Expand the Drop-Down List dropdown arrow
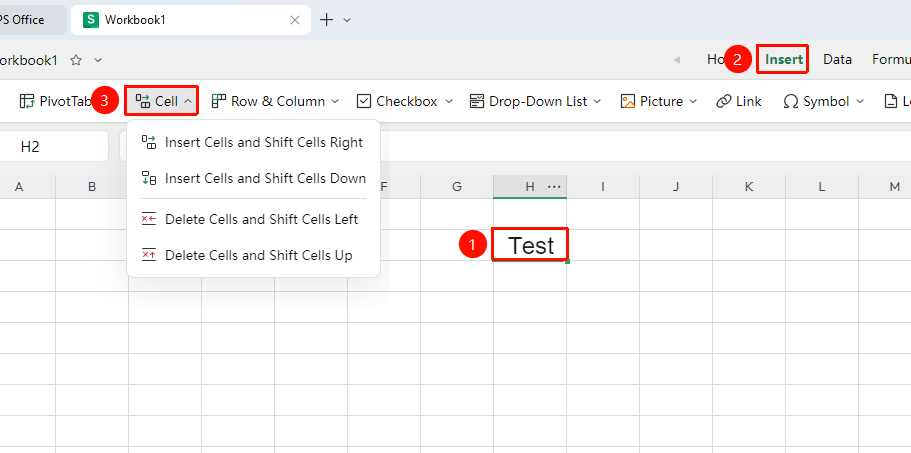Viewport: 911px width, 453px height. point(598,101)
